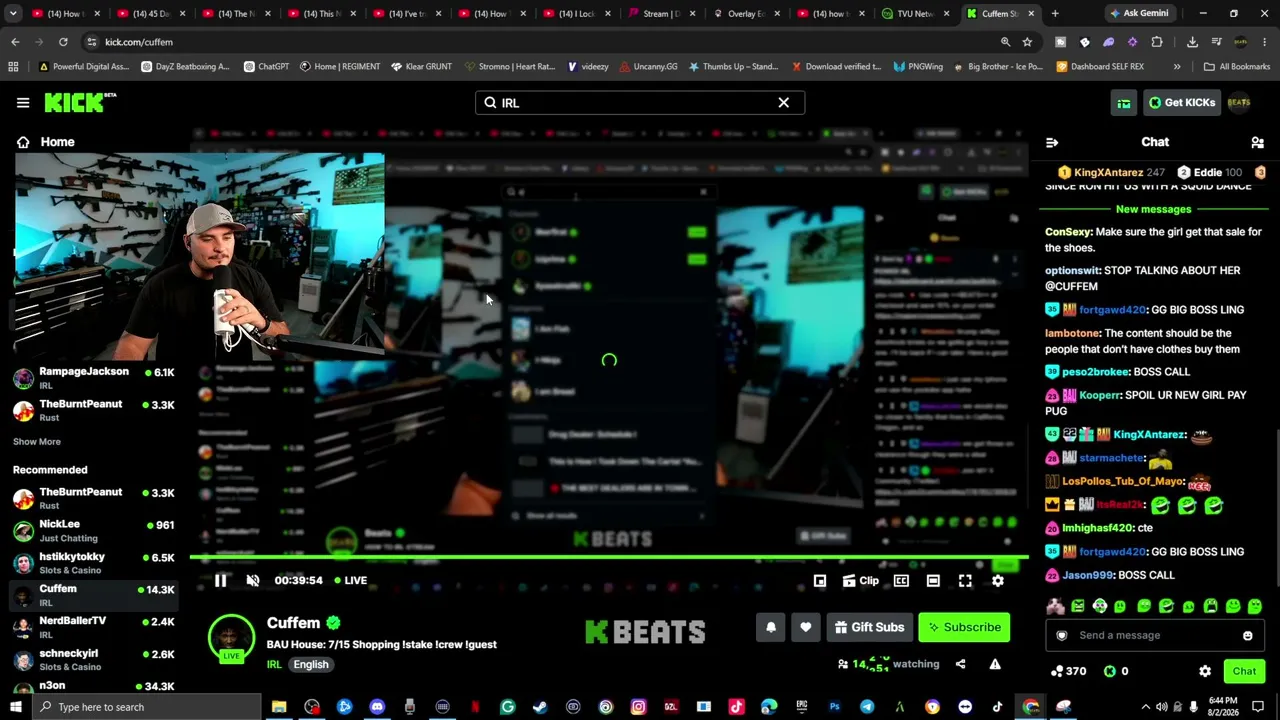Open the Chrome extensions puzzle icon
Viewport: 1280px width, 720px height.
tap(1157, 42)
